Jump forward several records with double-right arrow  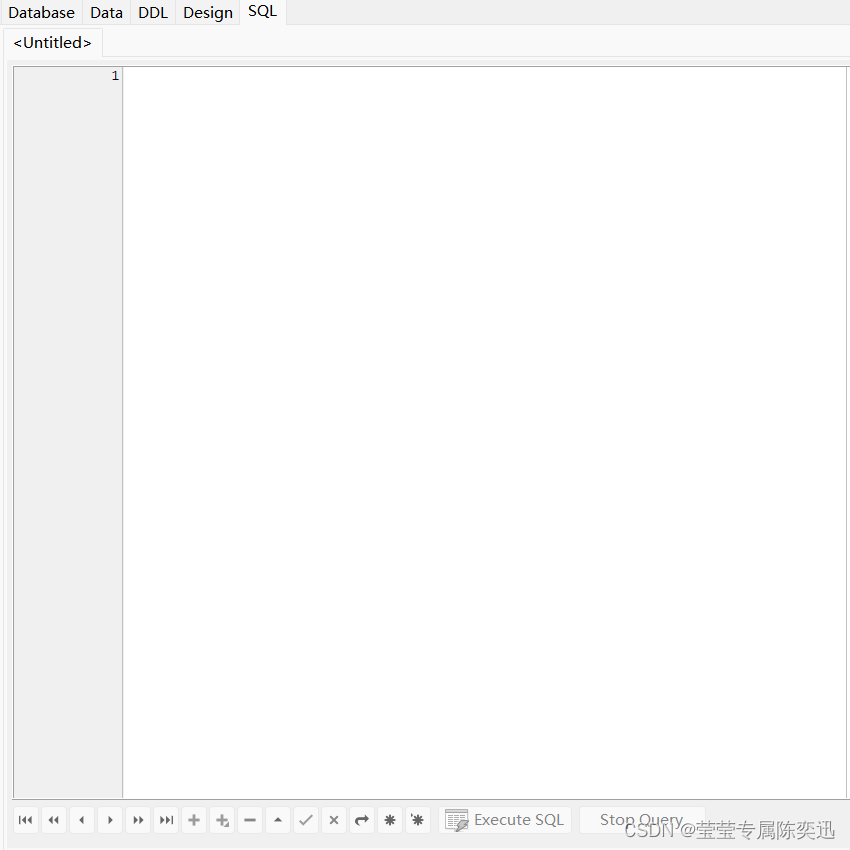pos(138,820)
